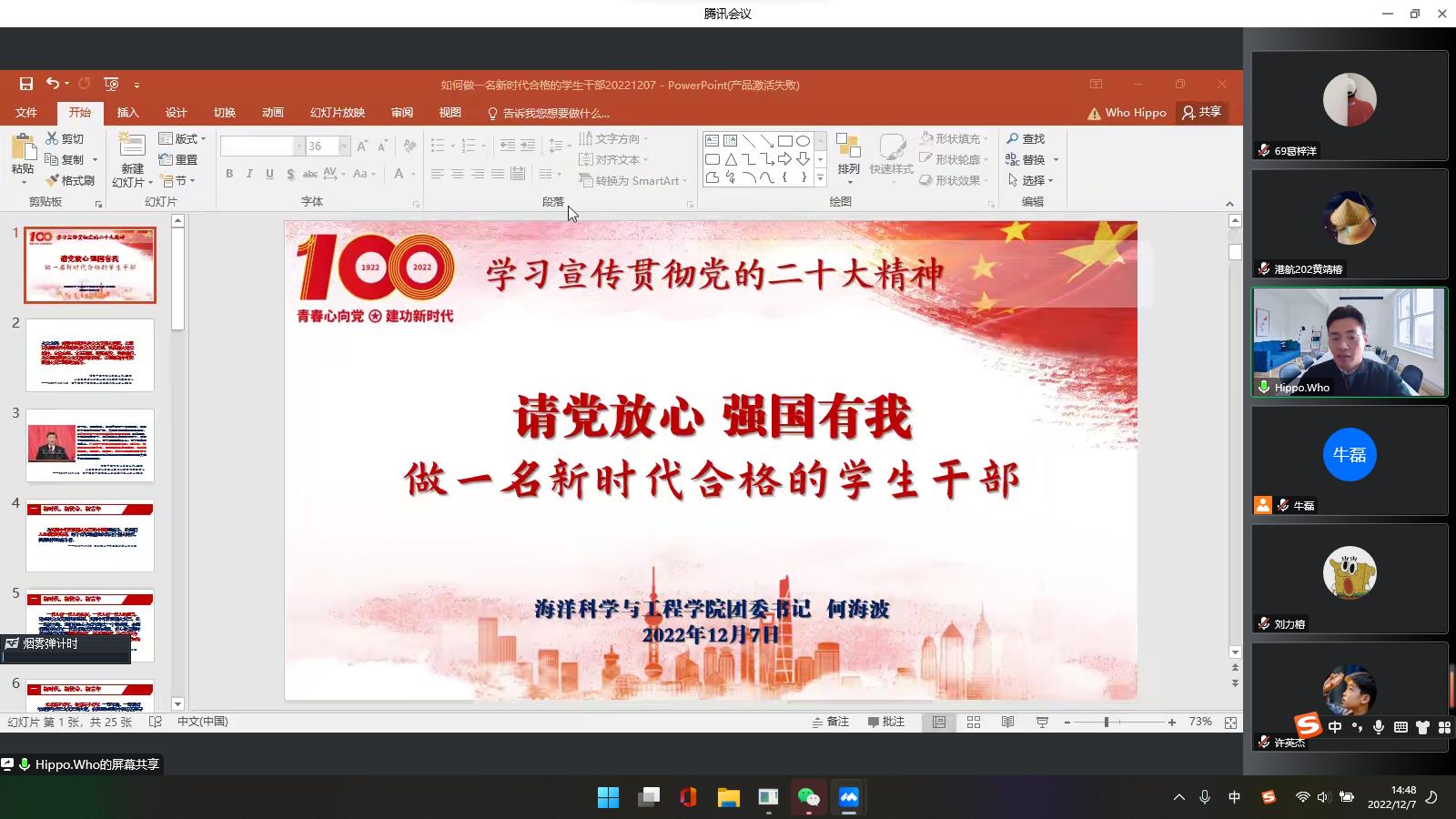This screenshot has width=1456, height=819.
Task: Start slide show icon in status bar
Action: (1042, 722)
